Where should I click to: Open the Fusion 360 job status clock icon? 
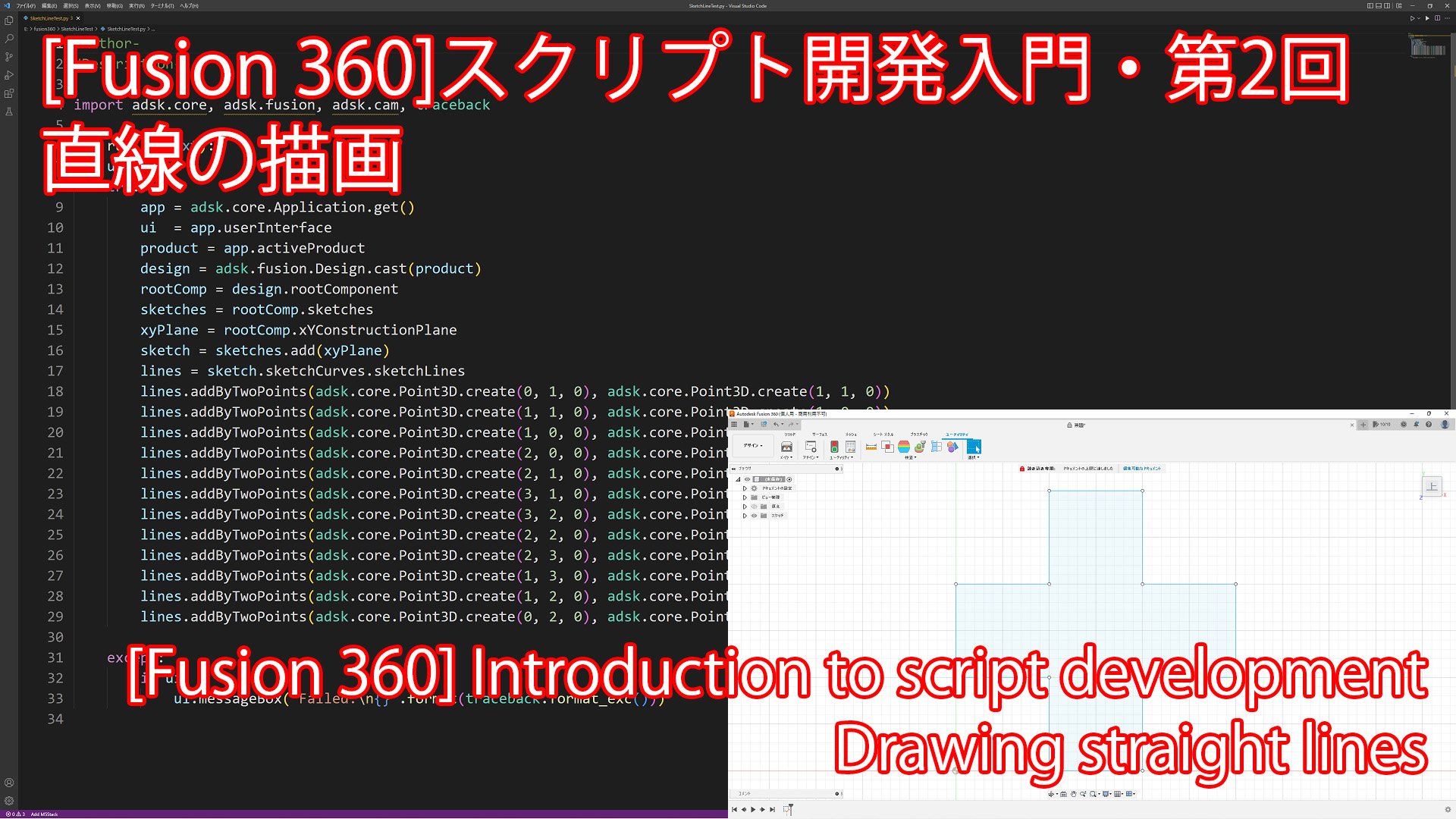(1404, 424)
